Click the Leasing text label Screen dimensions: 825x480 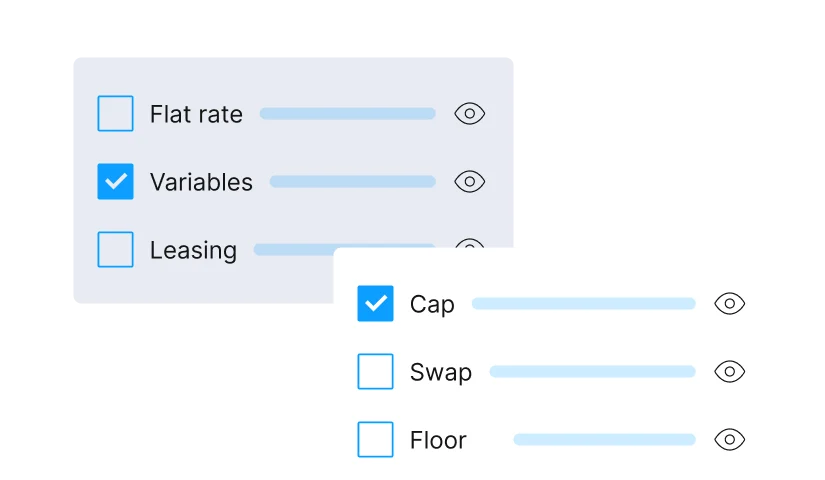[x=193, y=250]
